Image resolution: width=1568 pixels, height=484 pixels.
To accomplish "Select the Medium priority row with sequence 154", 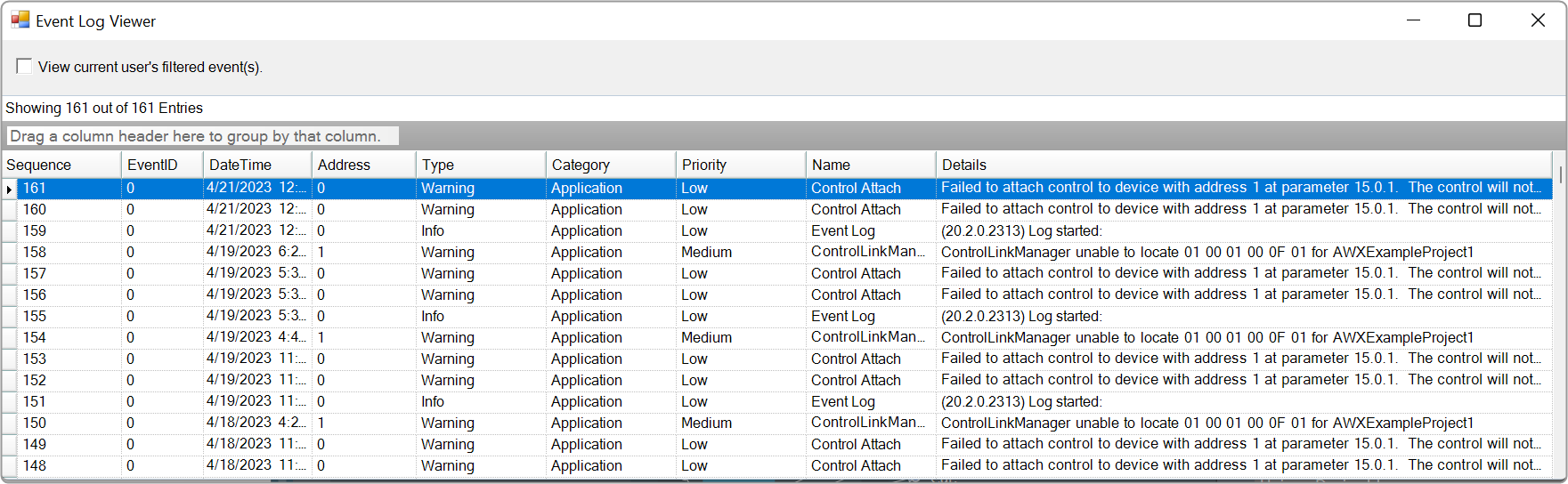I will coord(778,338).
